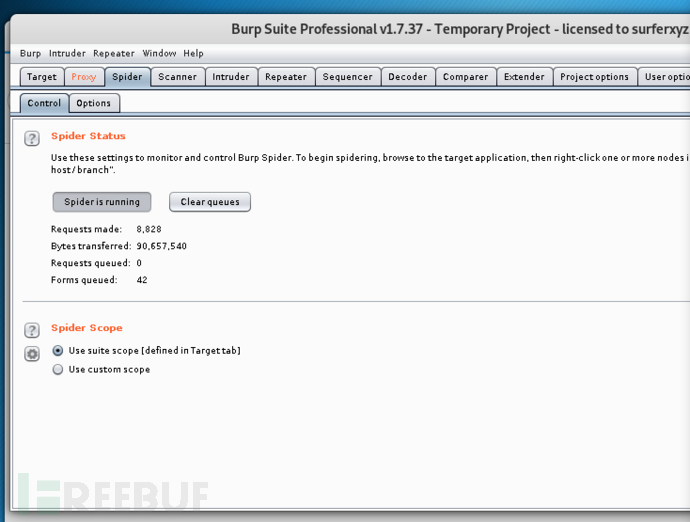
Task: Clear the spider queues
Action: [x=210, y=202]
